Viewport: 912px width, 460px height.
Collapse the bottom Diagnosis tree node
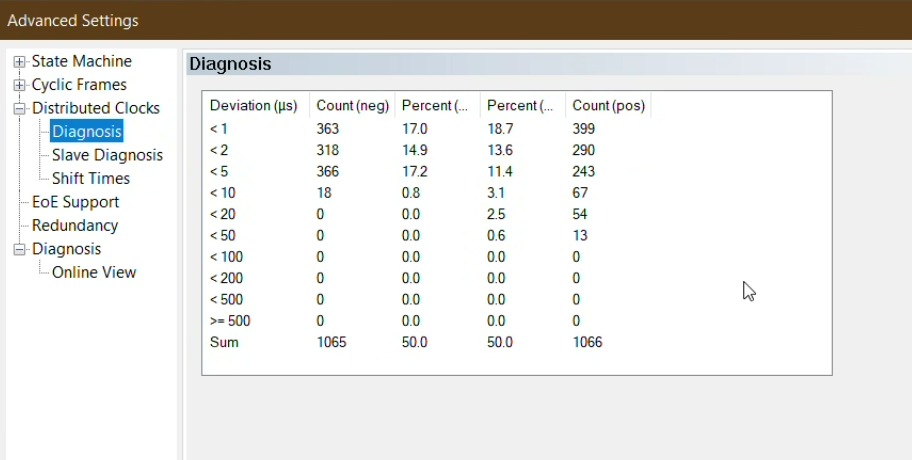coord(19,250)
